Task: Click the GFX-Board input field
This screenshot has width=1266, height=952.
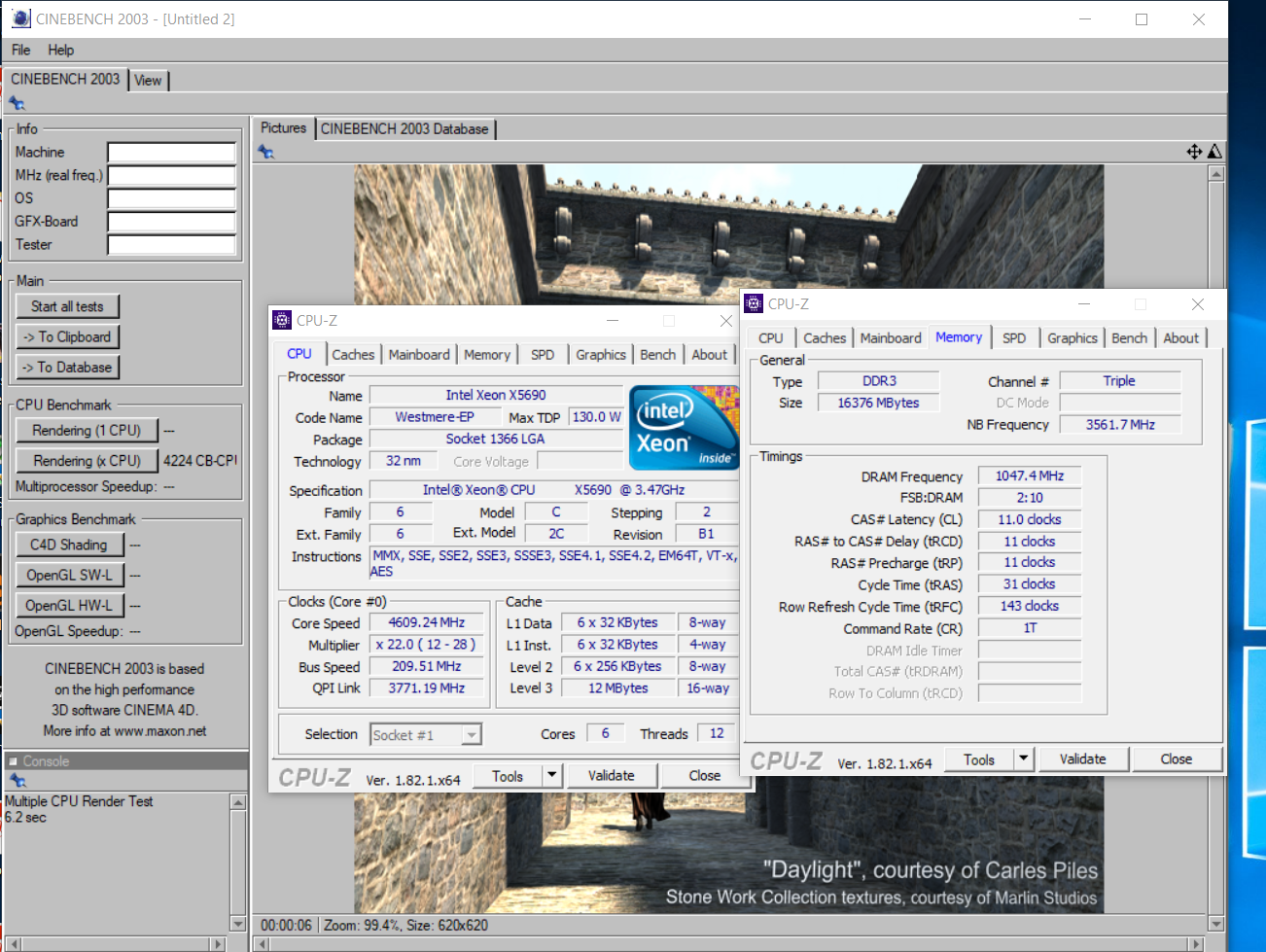Action: [x=172, y=222]
